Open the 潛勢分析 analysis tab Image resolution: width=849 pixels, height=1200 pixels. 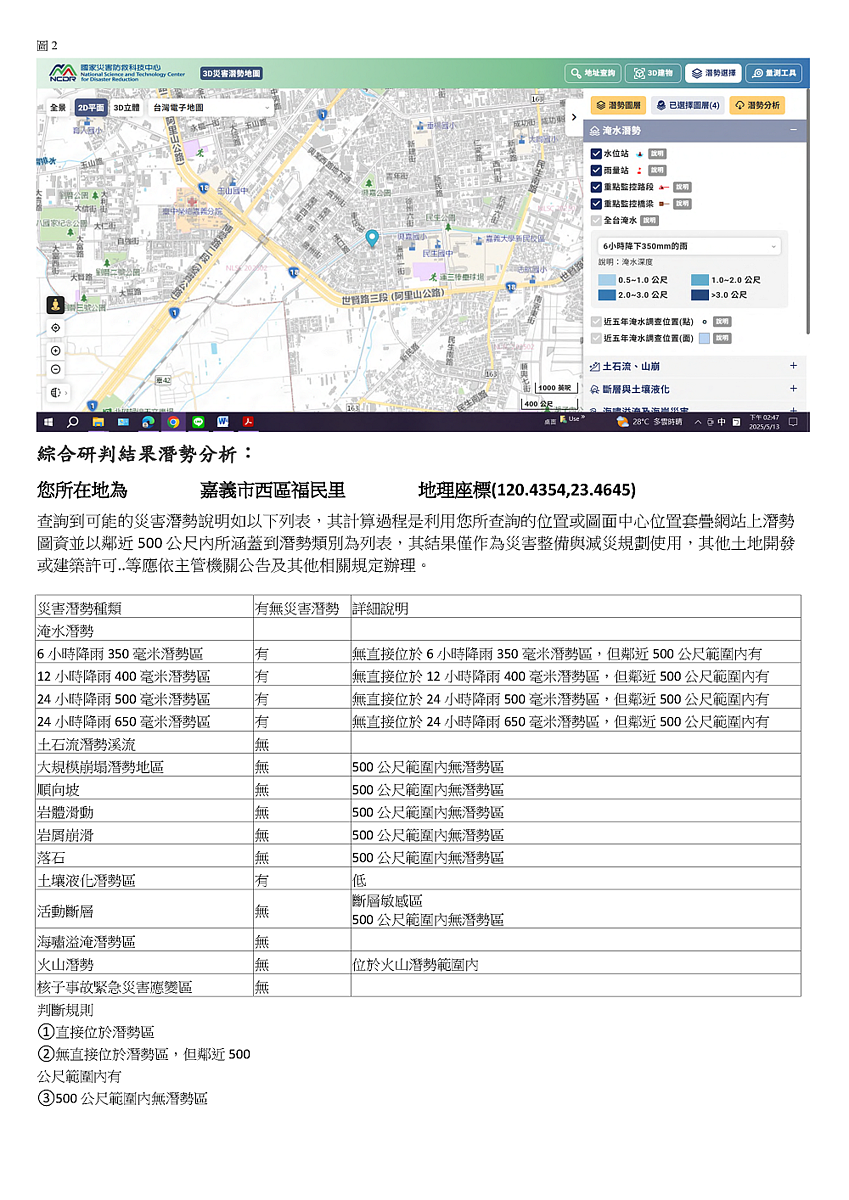[757, 105]
